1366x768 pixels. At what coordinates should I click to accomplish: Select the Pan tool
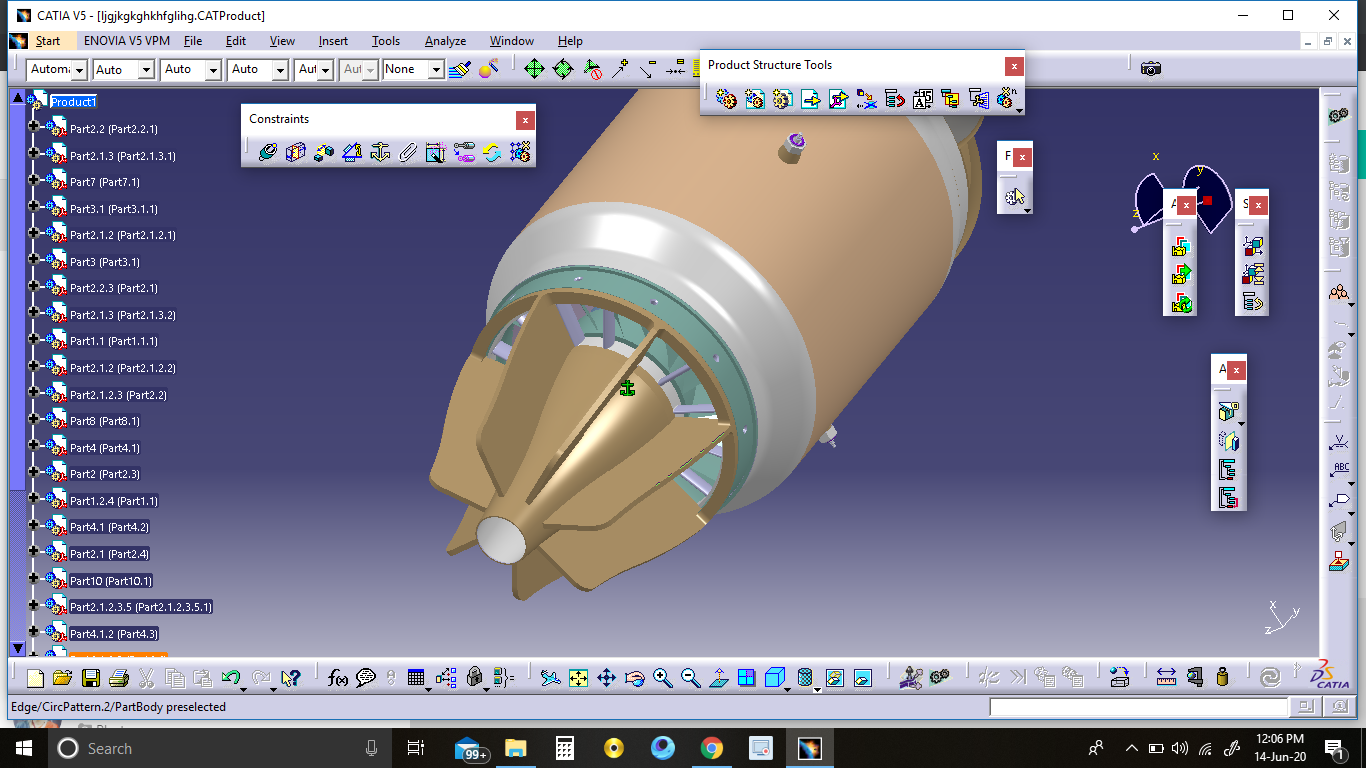point(606,678)
